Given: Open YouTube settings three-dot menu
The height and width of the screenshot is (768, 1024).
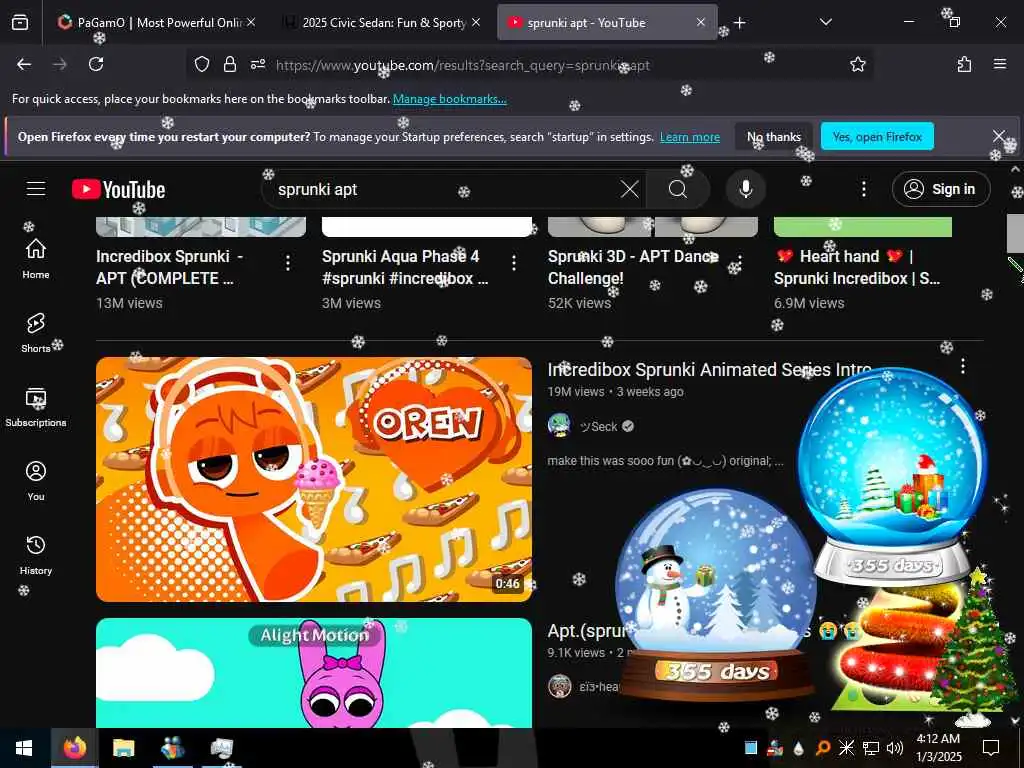Looking at the screenshot, I should (863, 189).
